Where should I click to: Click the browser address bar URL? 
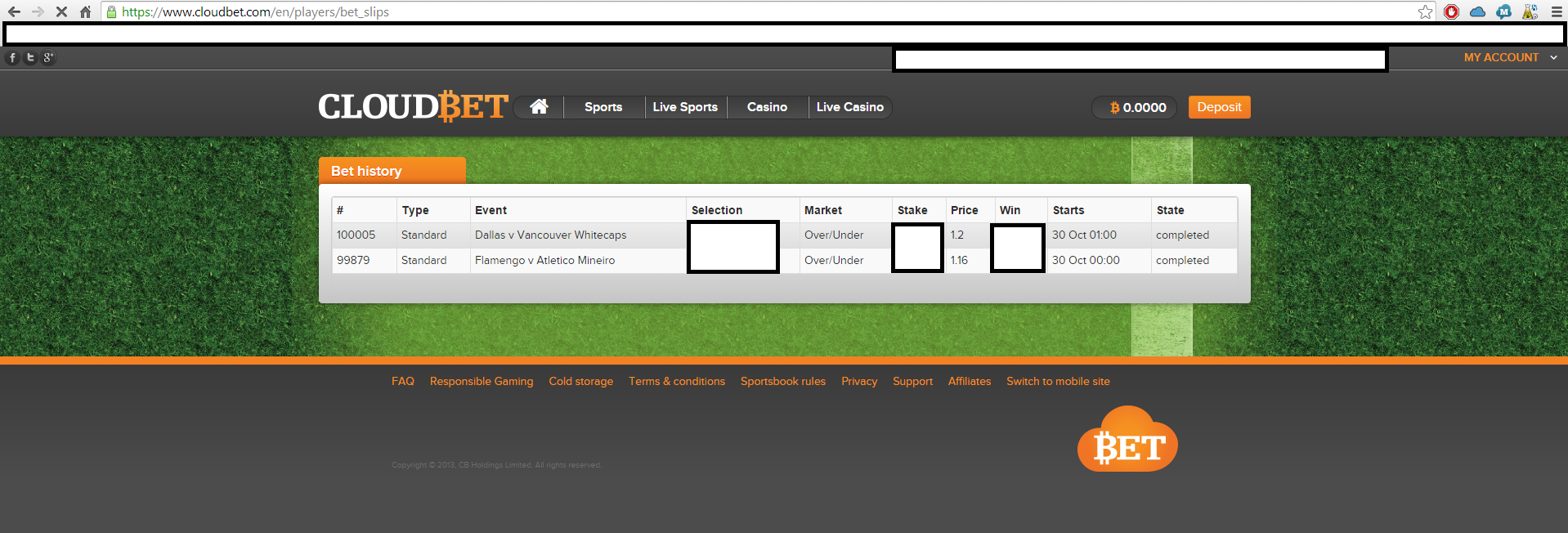[255, 11]
